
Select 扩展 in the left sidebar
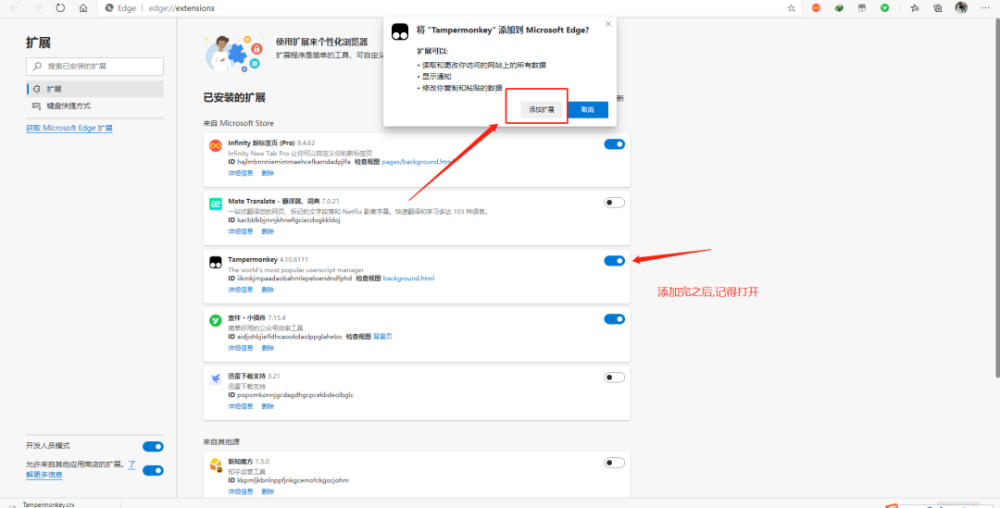click(94, 89)
